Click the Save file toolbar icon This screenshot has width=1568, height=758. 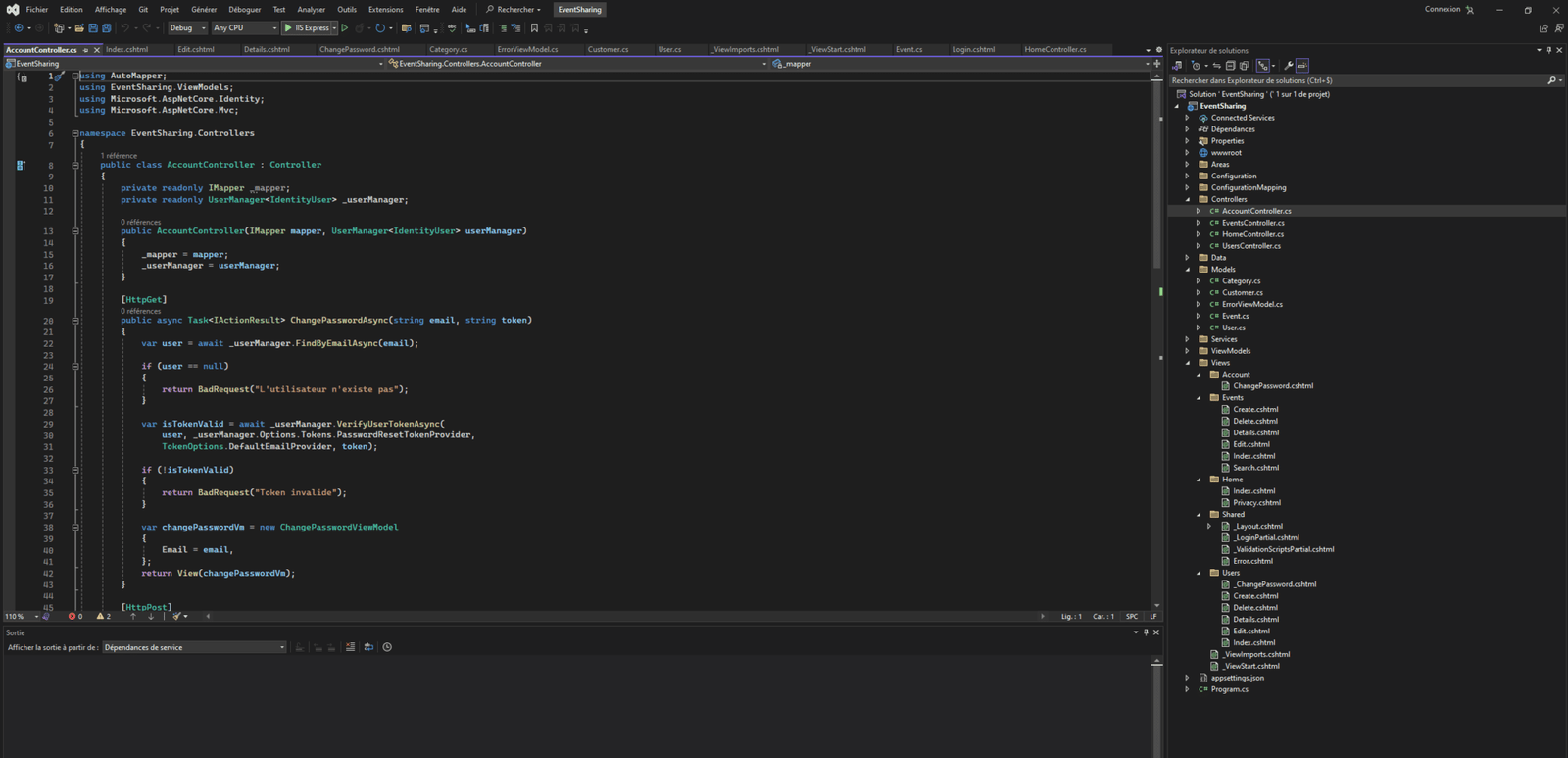click(93, 27)
